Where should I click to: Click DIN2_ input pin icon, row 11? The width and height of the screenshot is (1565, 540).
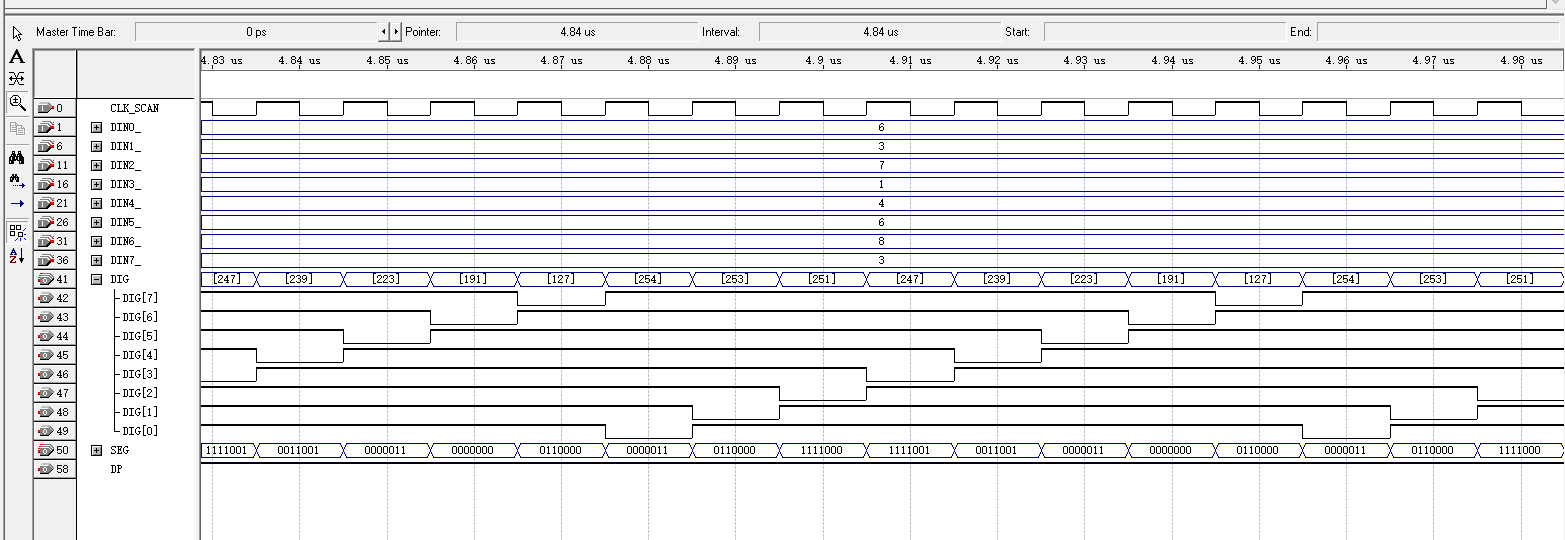tap(45, 165)
